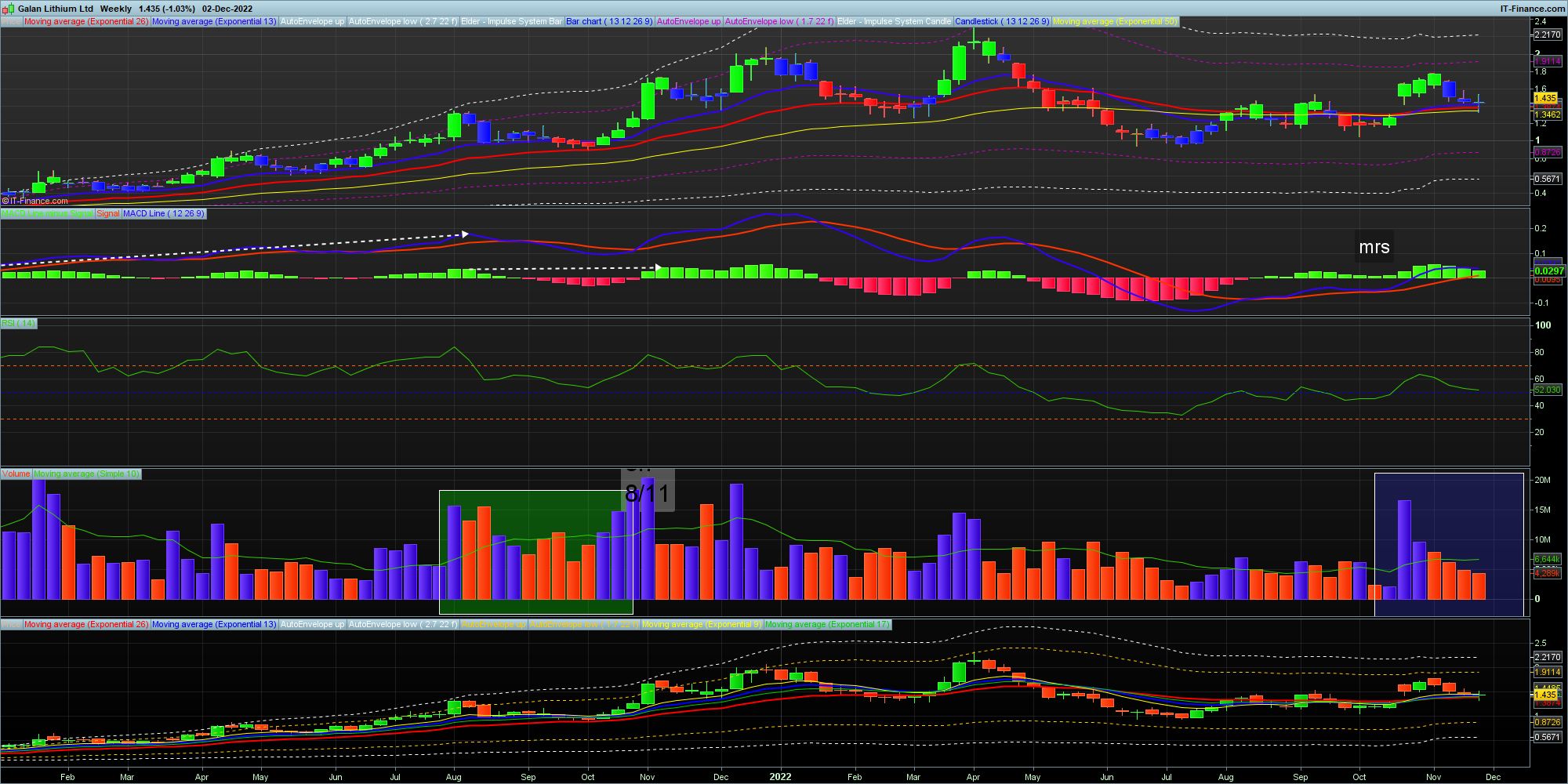Click the 'mrs' annotation in the MACD panel

pyautogui.click(x=1374, y=247)
